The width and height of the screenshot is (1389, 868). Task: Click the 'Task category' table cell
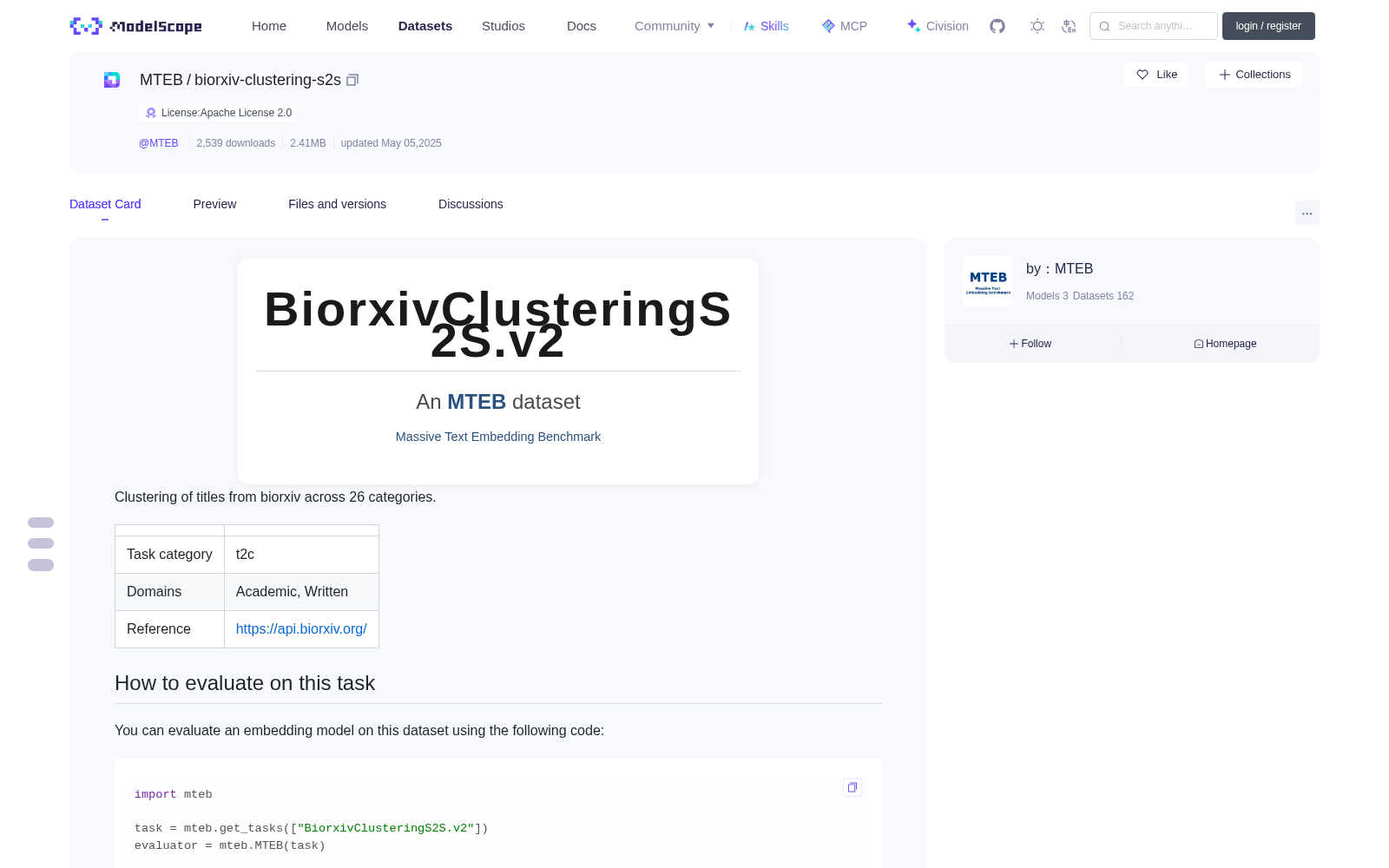click(169, 555)
